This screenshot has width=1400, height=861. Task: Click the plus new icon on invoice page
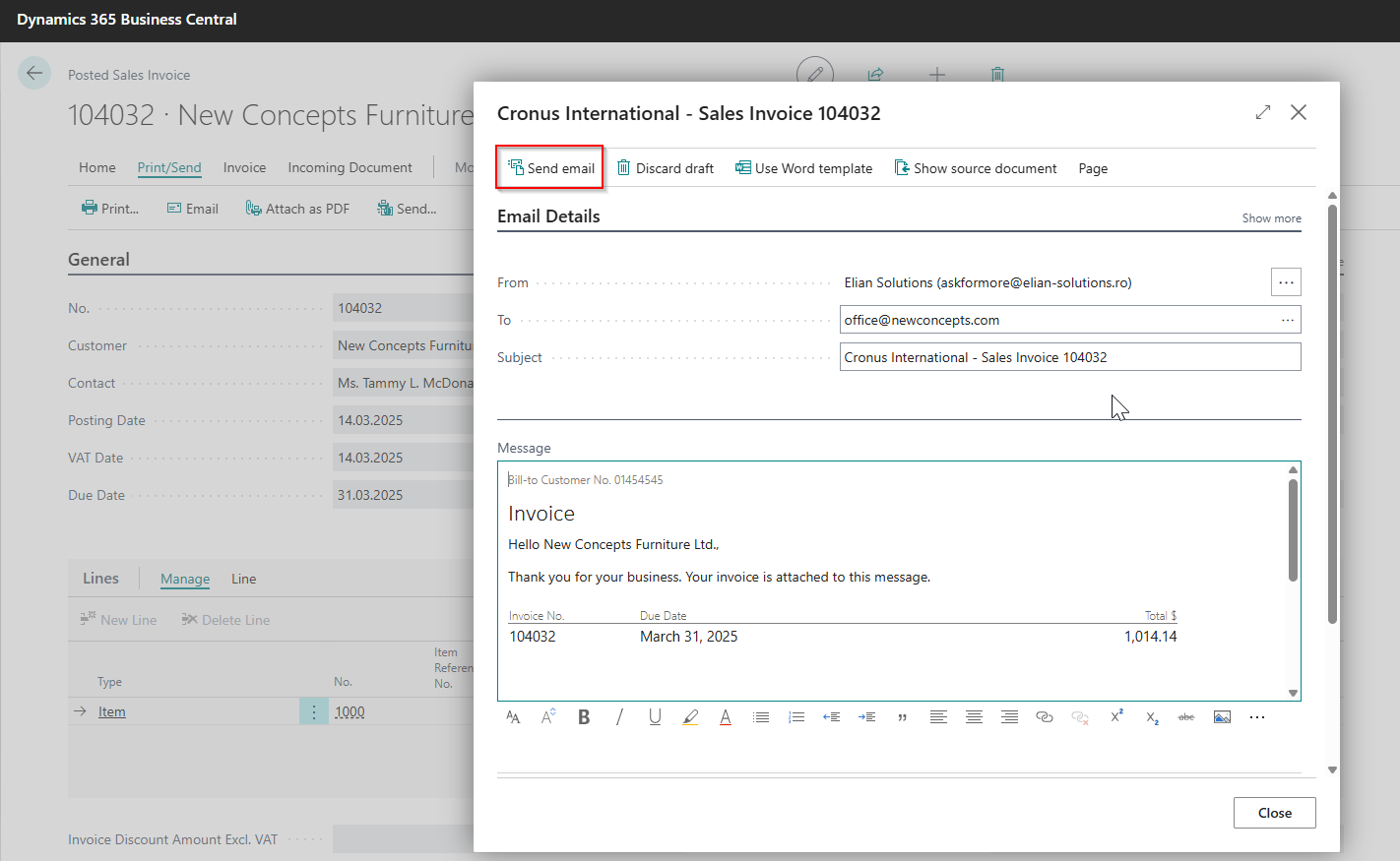click(937, 75)
